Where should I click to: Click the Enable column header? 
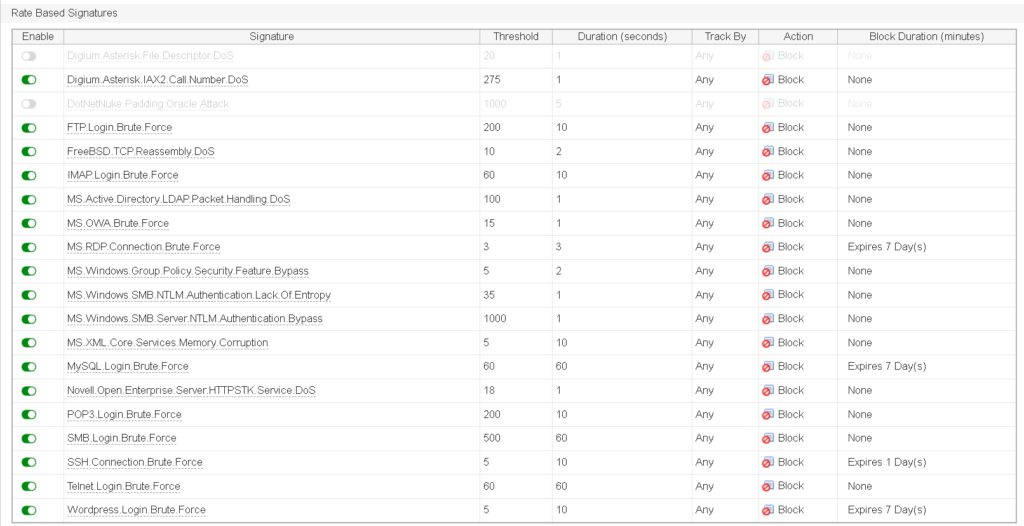click(38, 37)
